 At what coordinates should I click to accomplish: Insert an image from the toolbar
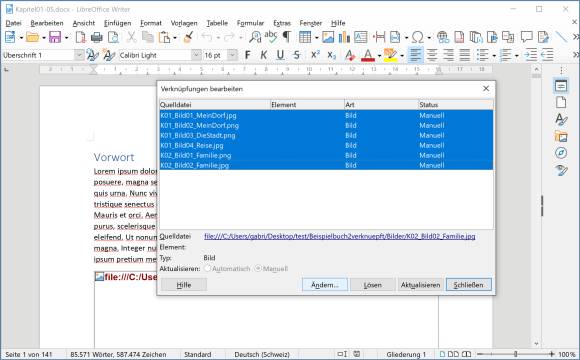tap(328, 37)
